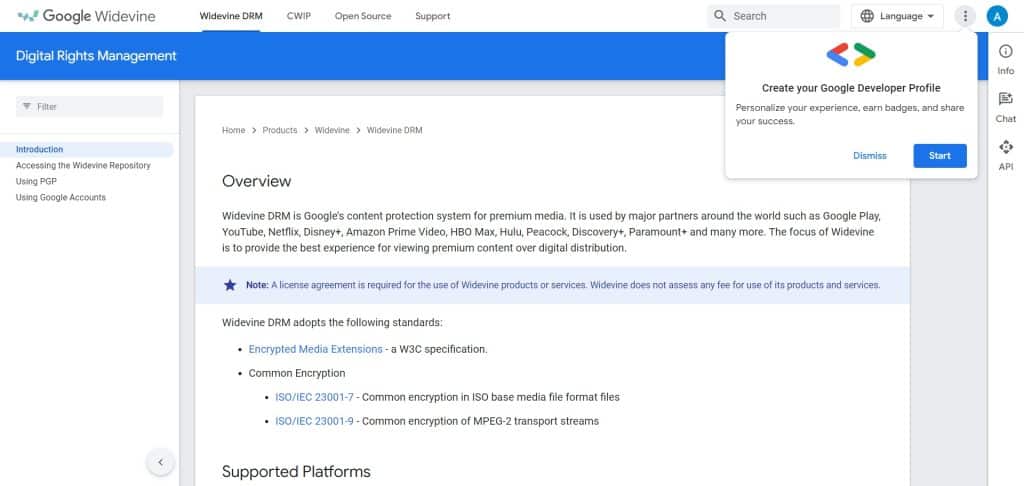This screenshot has height=486, width=1024.
Task: Click the Google Widevine logo
Action: pos(86,16)
